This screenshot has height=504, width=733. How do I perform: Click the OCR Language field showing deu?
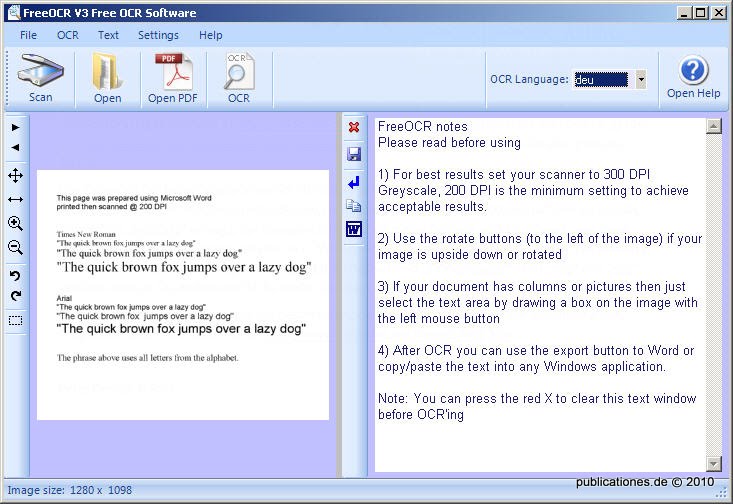click(601, 79)
